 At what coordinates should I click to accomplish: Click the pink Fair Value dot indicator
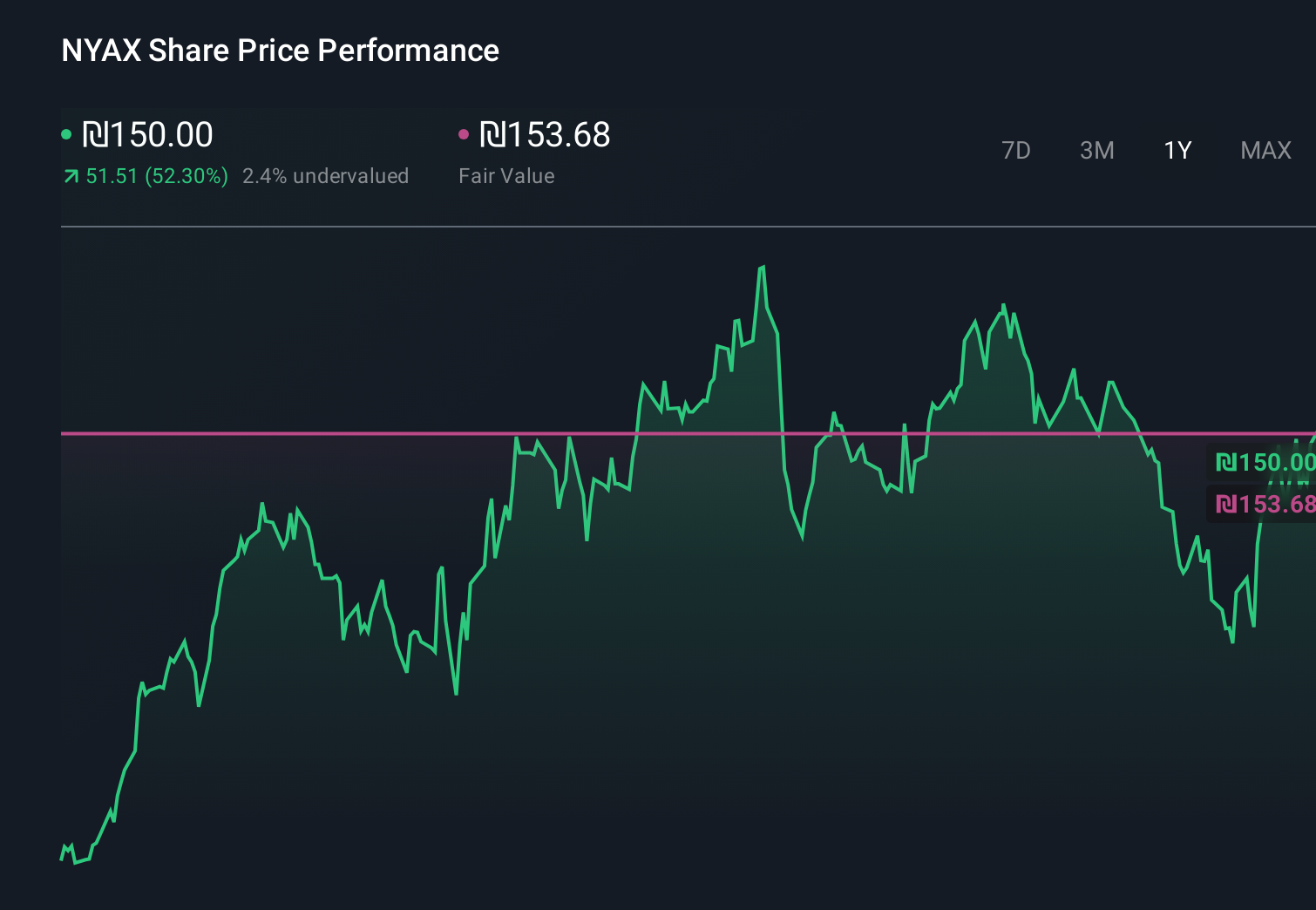[x=465, y=133]
